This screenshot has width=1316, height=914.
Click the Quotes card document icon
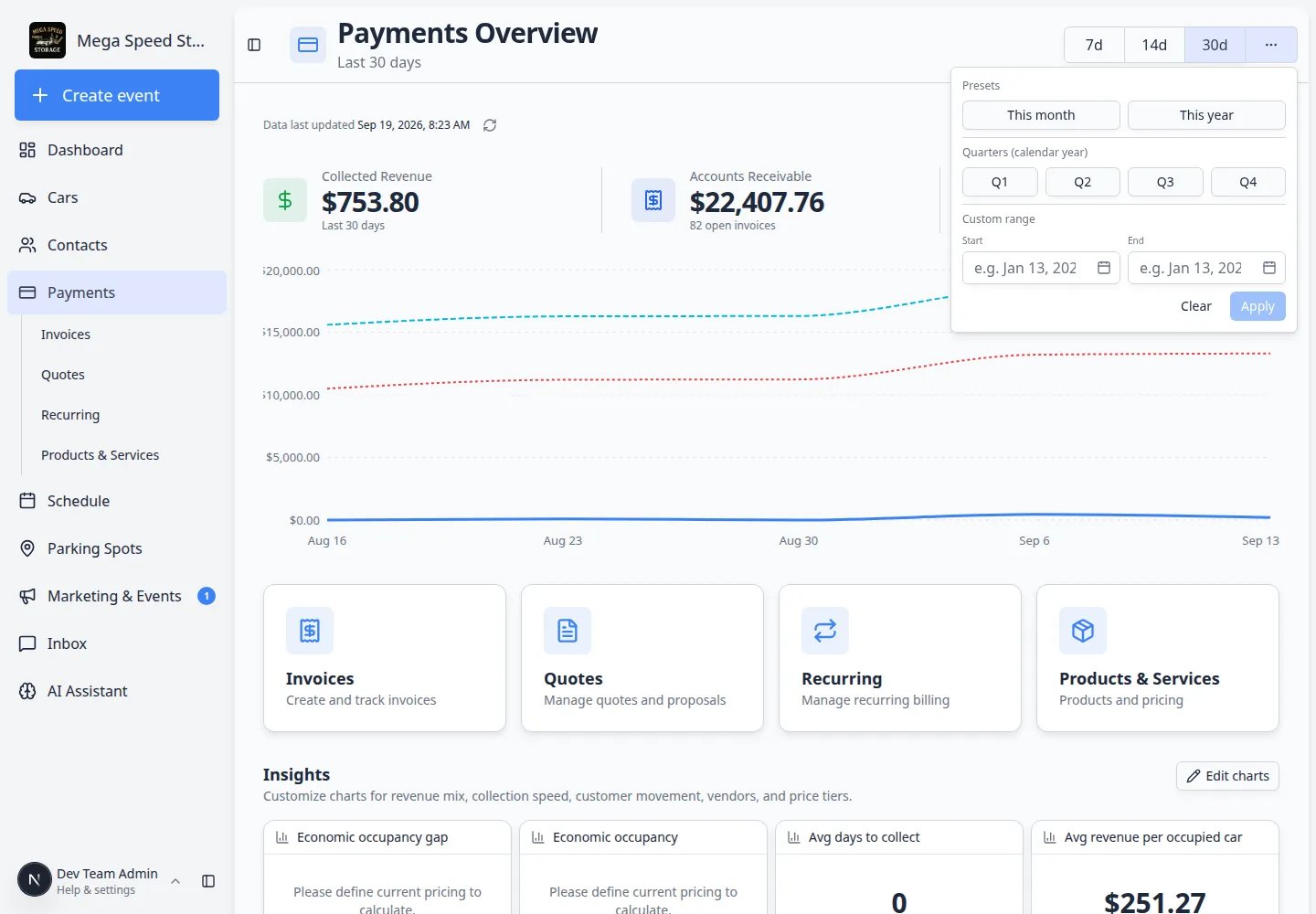click(x=568, y=631)
